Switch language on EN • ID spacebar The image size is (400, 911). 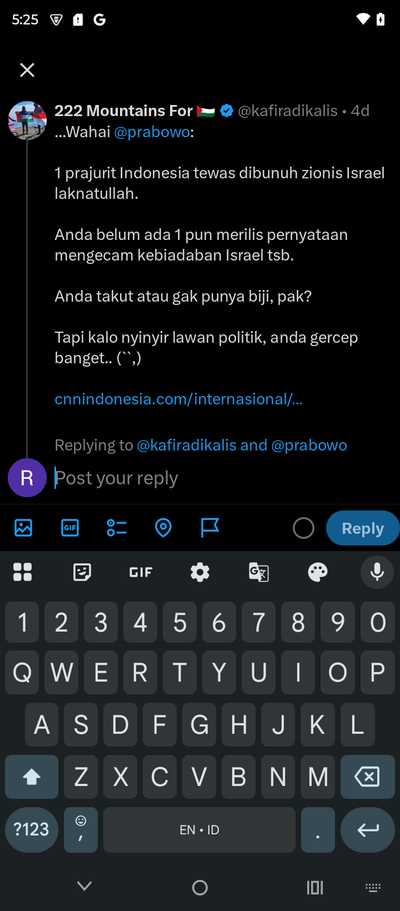[x=199, y=830]
